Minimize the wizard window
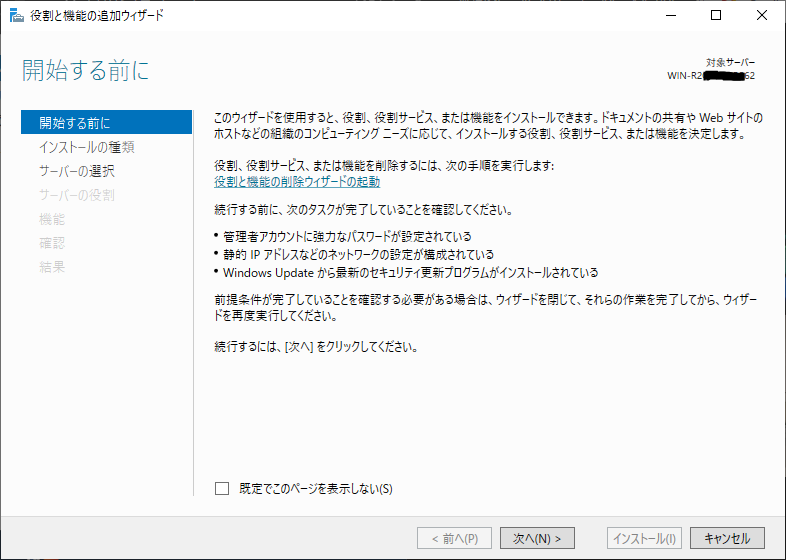Screen dimensions: 786x560 coord(671,16)
